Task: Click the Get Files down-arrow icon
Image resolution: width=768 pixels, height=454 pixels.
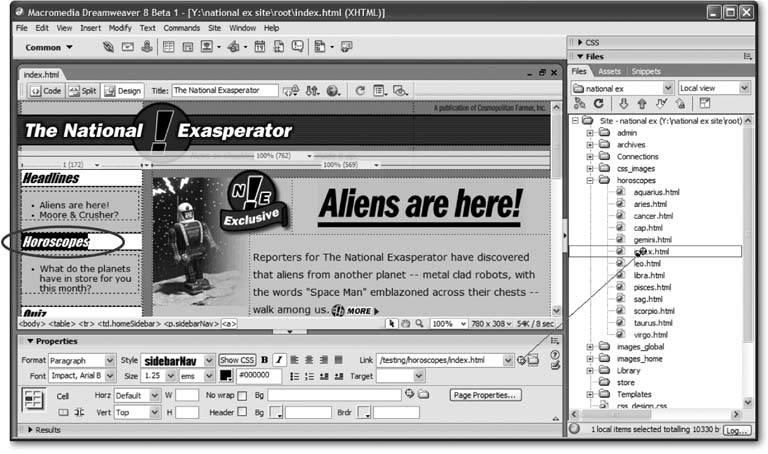Action: point(623,103)
